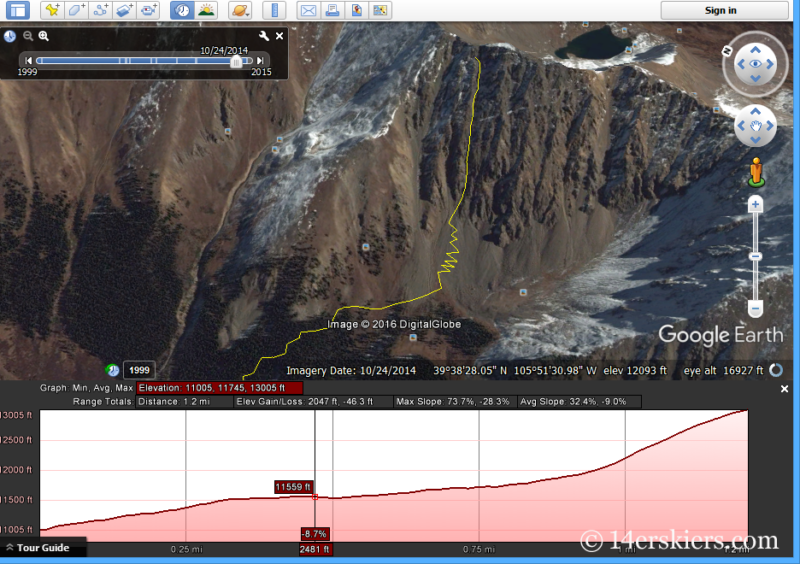The height and width of the screenshot is (564, 800).
Task: Add a polygon from the toolbar
Action: coord(76,10)
